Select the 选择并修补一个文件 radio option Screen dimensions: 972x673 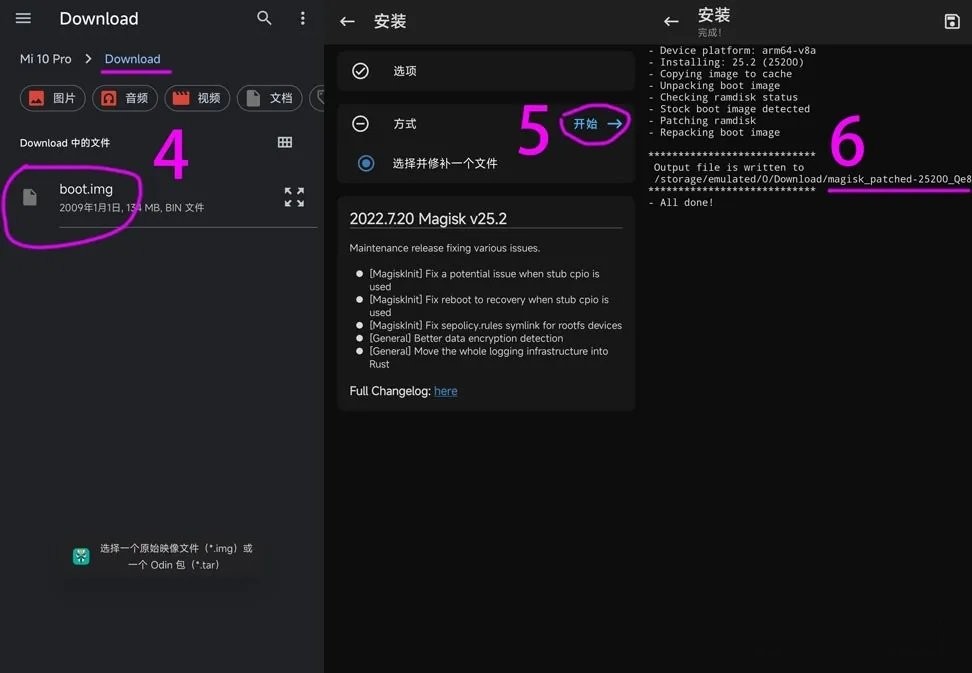[x=366, y=163]
